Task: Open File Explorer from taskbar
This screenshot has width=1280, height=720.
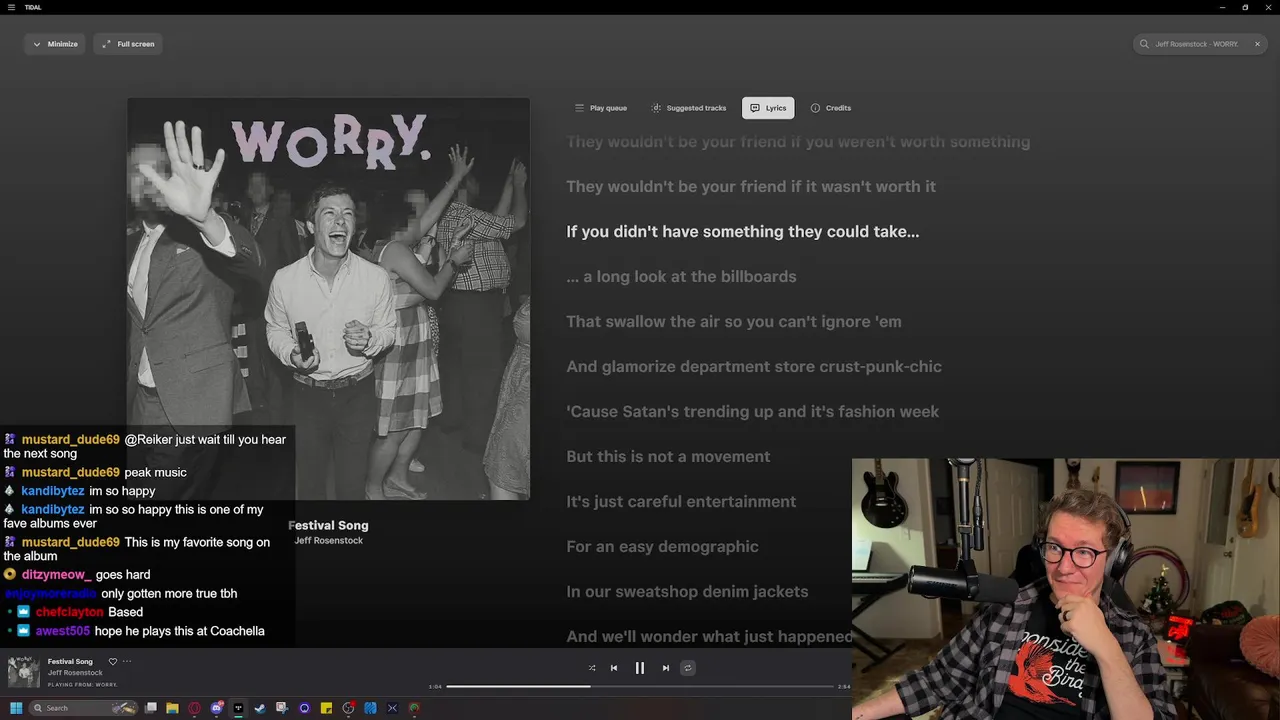Action: 172,708
